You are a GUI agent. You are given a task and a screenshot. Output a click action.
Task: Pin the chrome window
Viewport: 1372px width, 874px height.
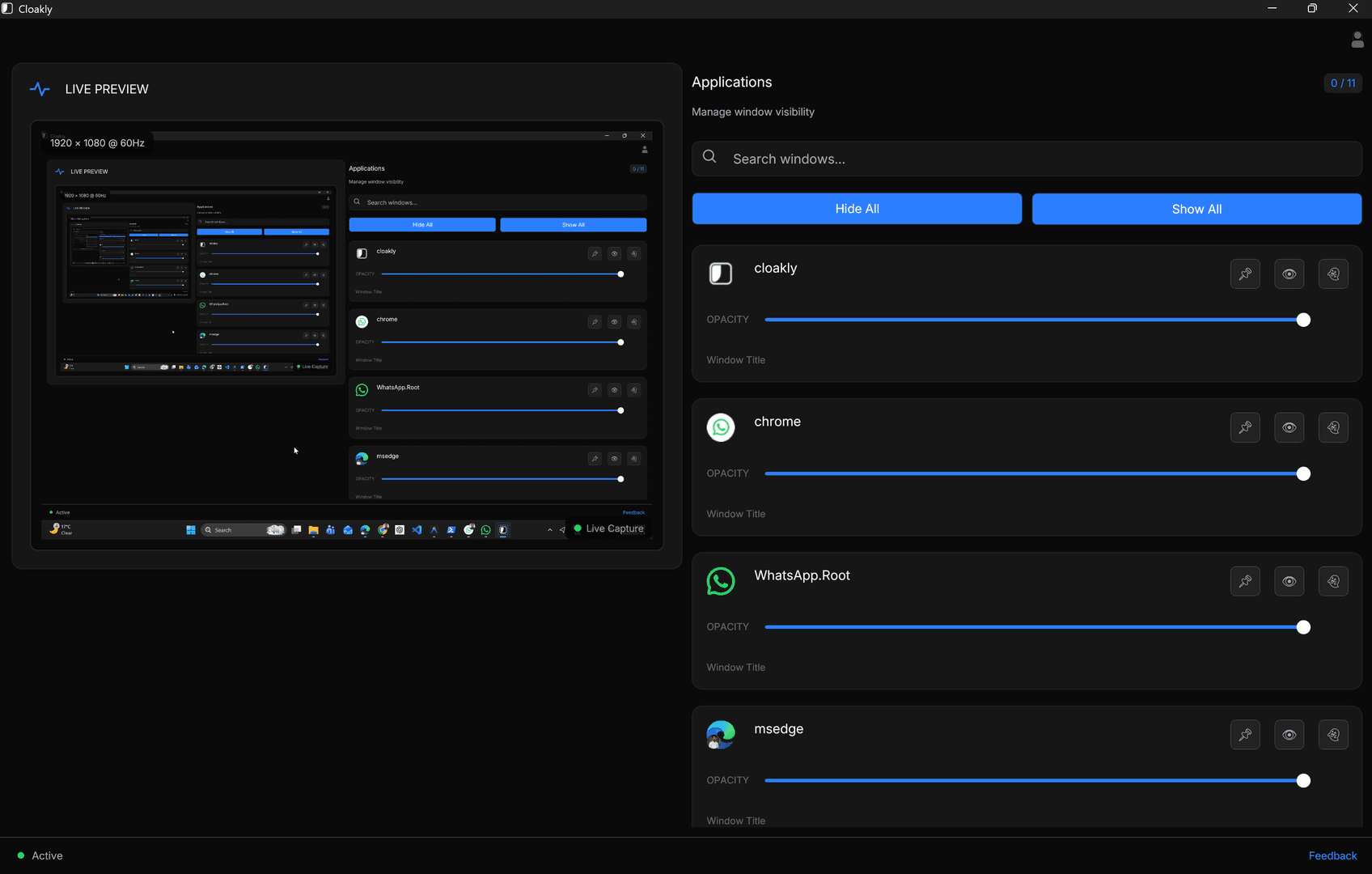[x=1245, y=428]
